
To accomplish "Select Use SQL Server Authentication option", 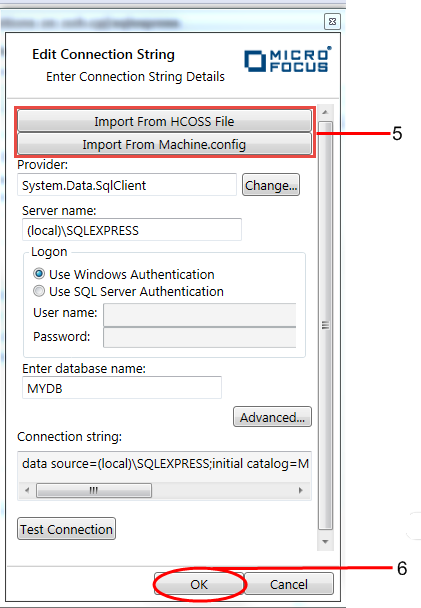I will [39, 291].
